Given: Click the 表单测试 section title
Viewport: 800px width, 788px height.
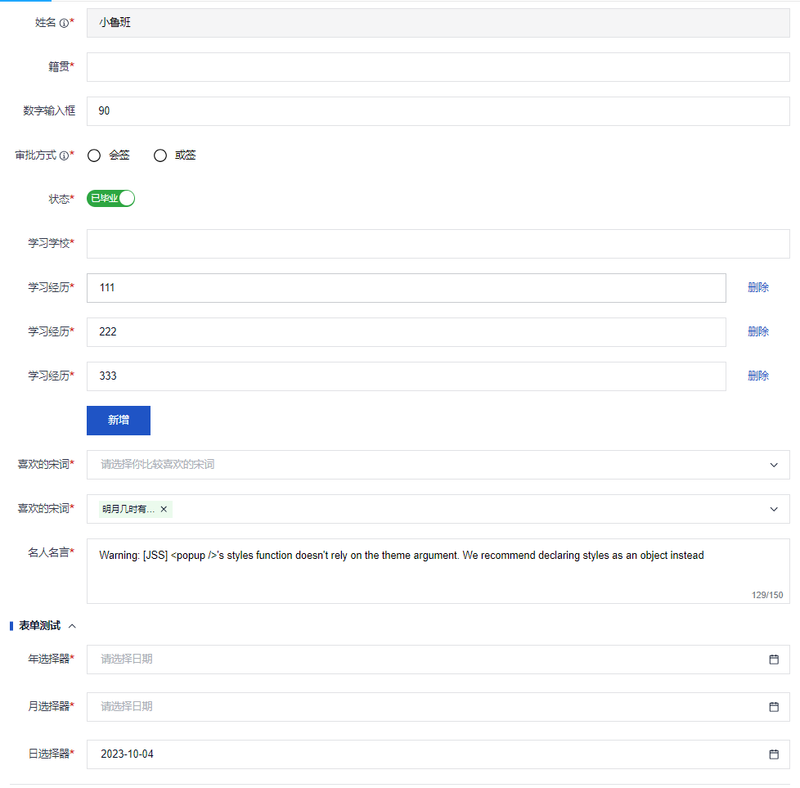Looking at the screenshot, I should [40, 626].
